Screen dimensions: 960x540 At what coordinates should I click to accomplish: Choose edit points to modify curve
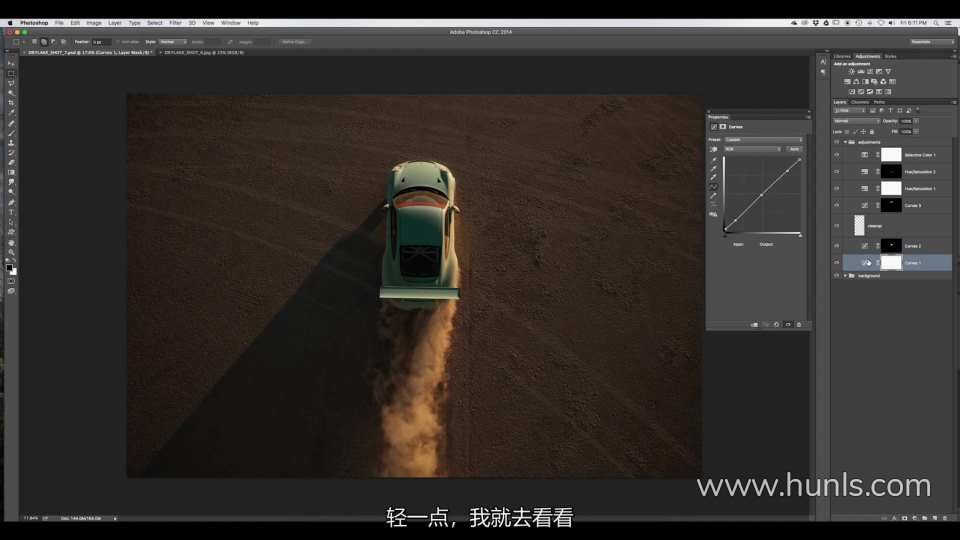[x=714, y=186]
